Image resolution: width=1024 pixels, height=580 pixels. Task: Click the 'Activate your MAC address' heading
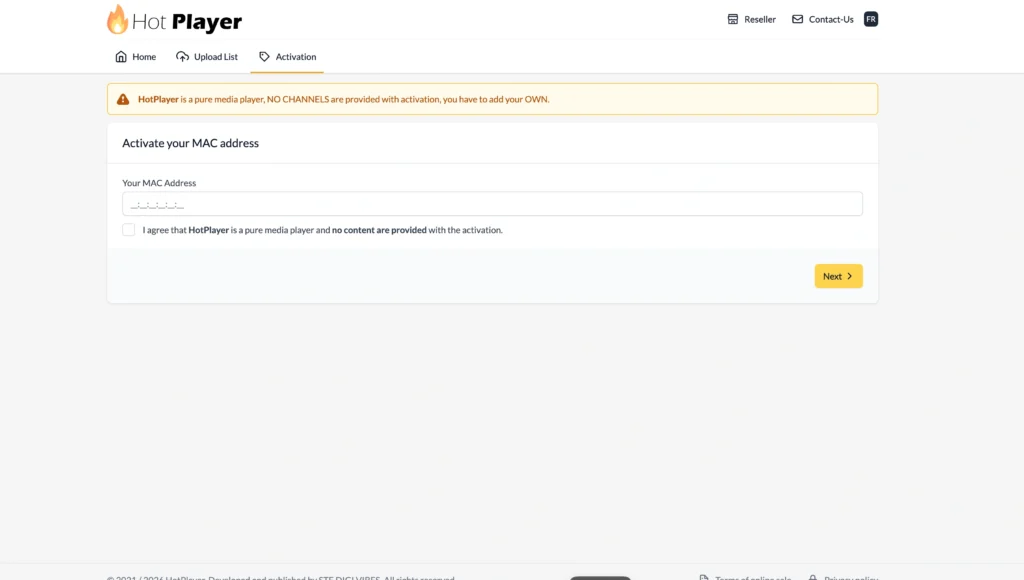[x=191, y=143]
